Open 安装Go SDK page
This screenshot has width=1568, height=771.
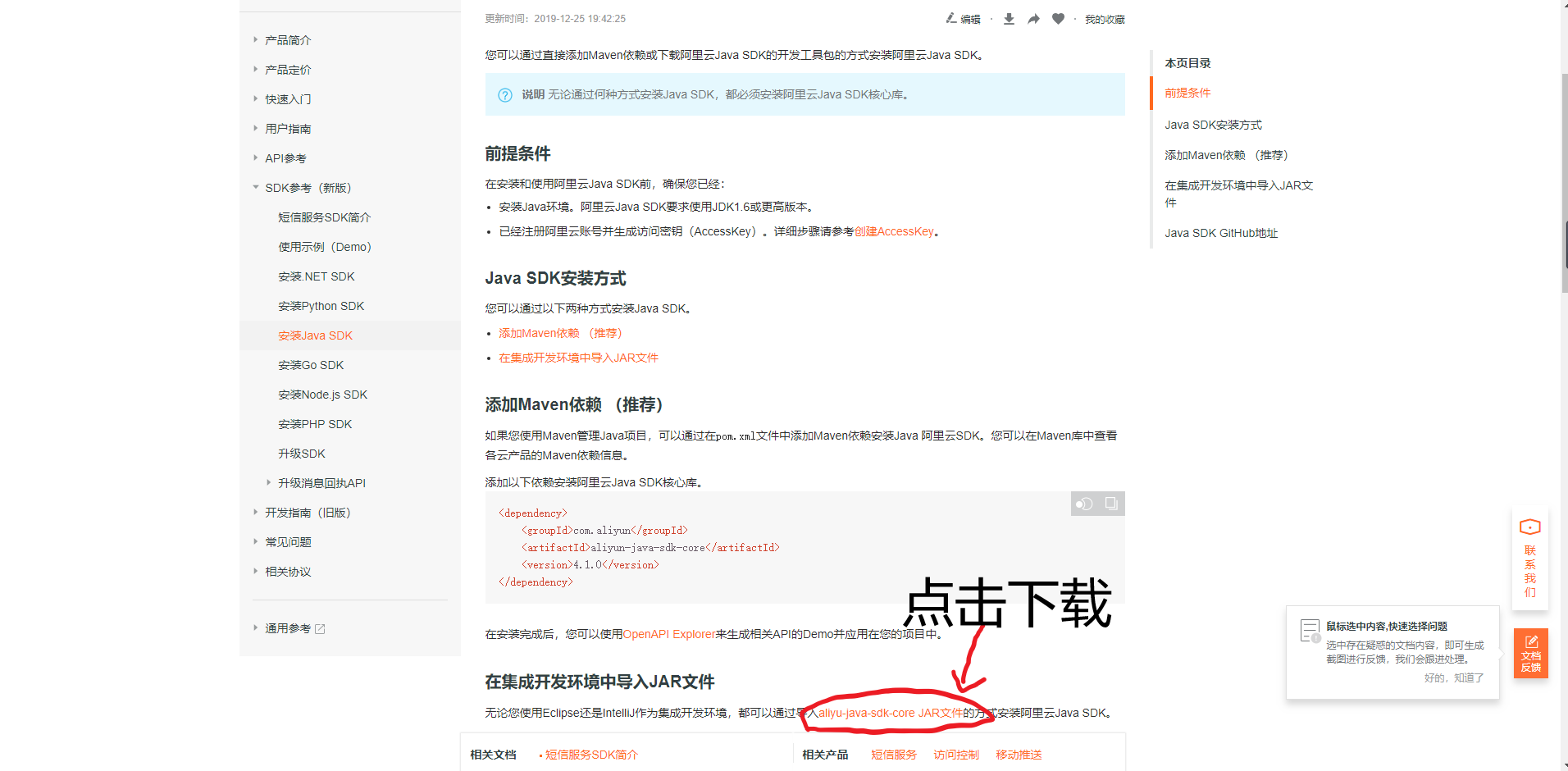point(311,365)
